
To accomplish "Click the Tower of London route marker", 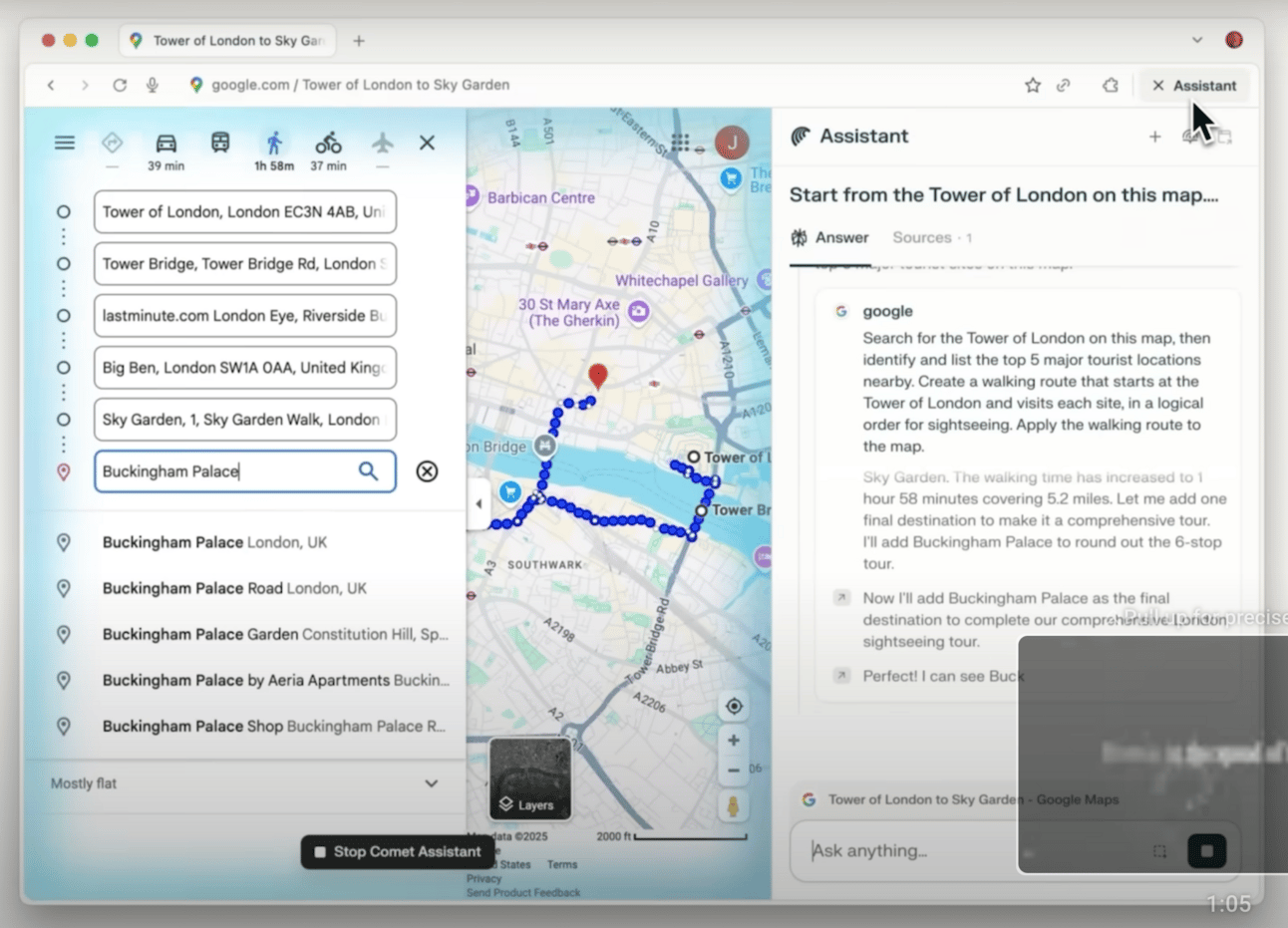I will tap(694, 458).
